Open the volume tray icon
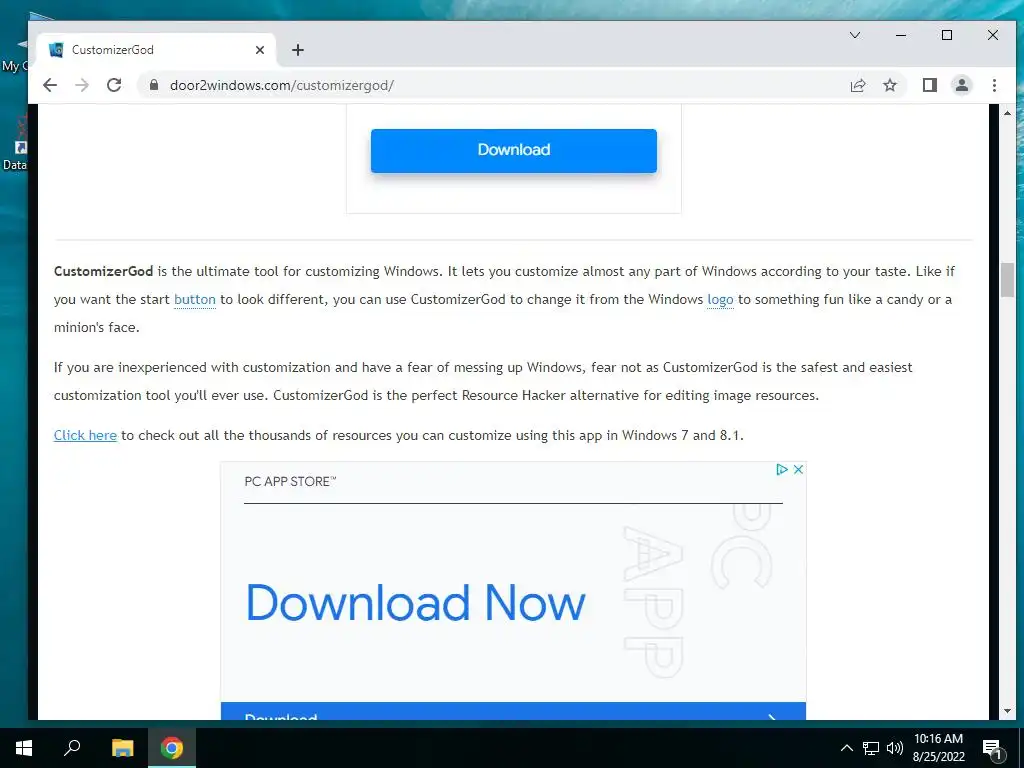 click(x=895, y=748)
